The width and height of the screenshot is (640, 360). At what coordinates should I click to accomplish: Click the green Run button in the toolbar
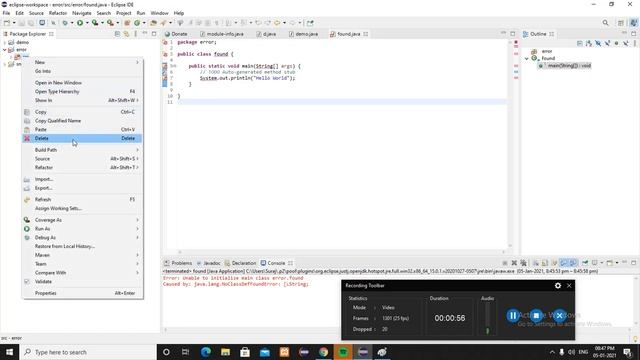[80, 23]
